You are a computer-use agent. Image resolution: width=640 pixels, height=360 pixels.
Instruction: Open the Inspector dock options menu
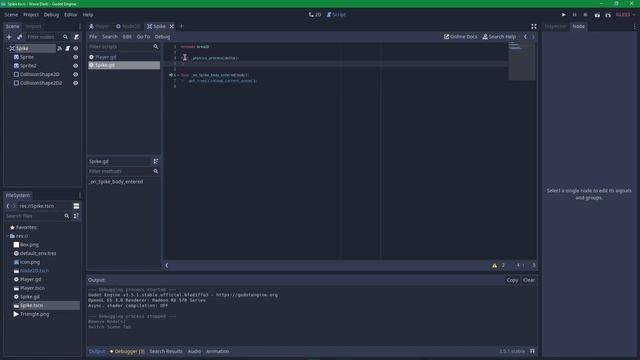point(634,26)
